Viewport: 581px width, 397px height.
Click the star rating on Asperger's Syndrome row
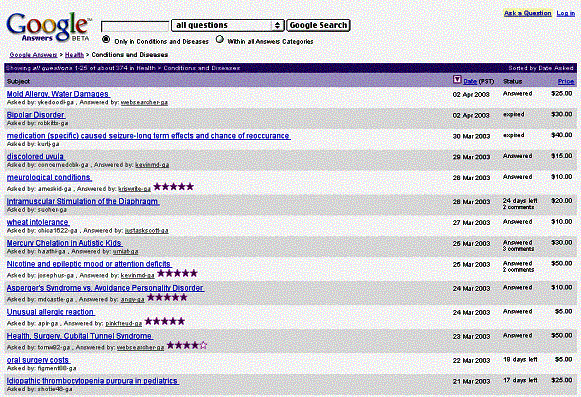[x=167, y=297]
